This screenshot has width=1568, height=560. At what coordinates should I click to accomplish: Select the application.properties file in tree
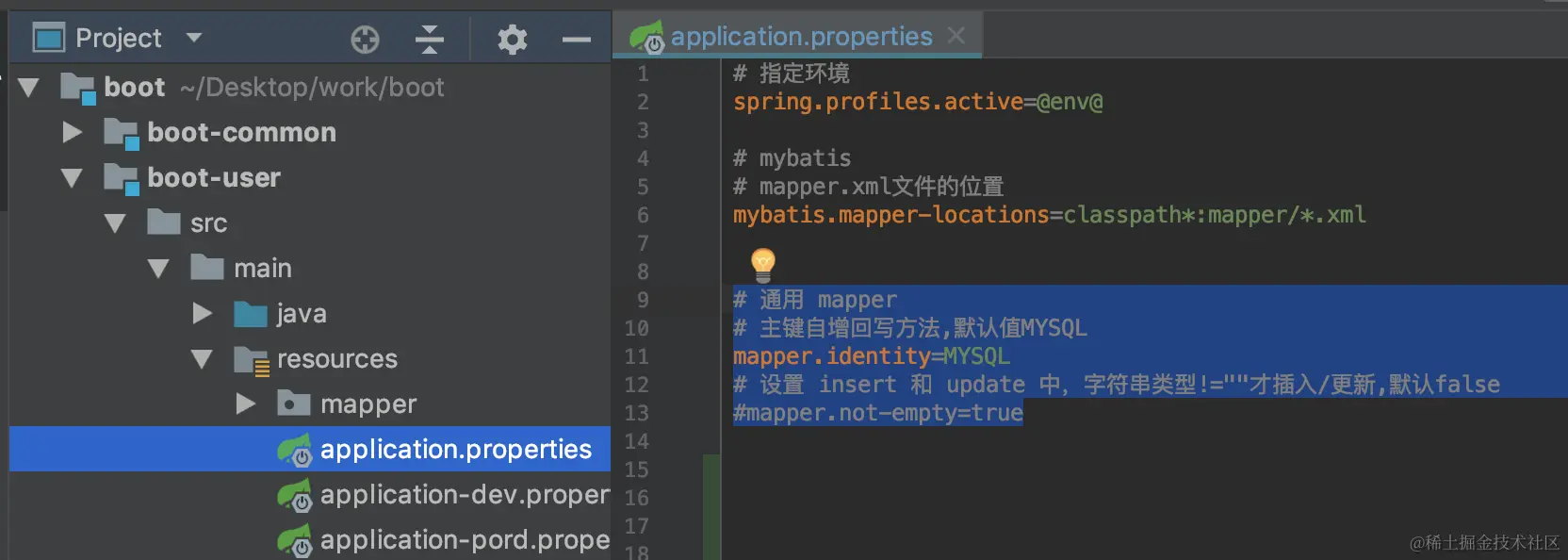pyautogui.click(x=310, y=449)
